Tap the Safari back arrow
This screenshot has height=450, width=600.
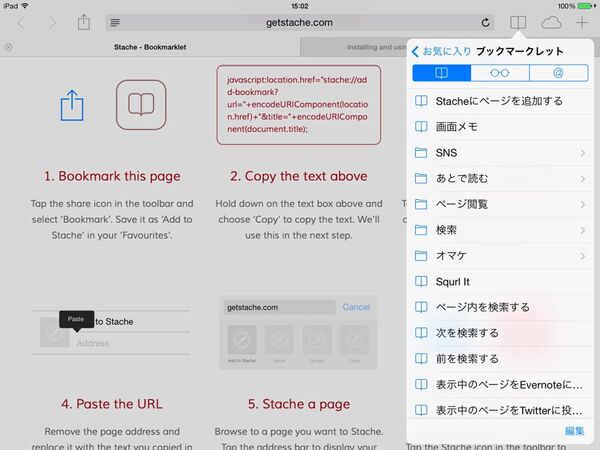pos(21,23)
